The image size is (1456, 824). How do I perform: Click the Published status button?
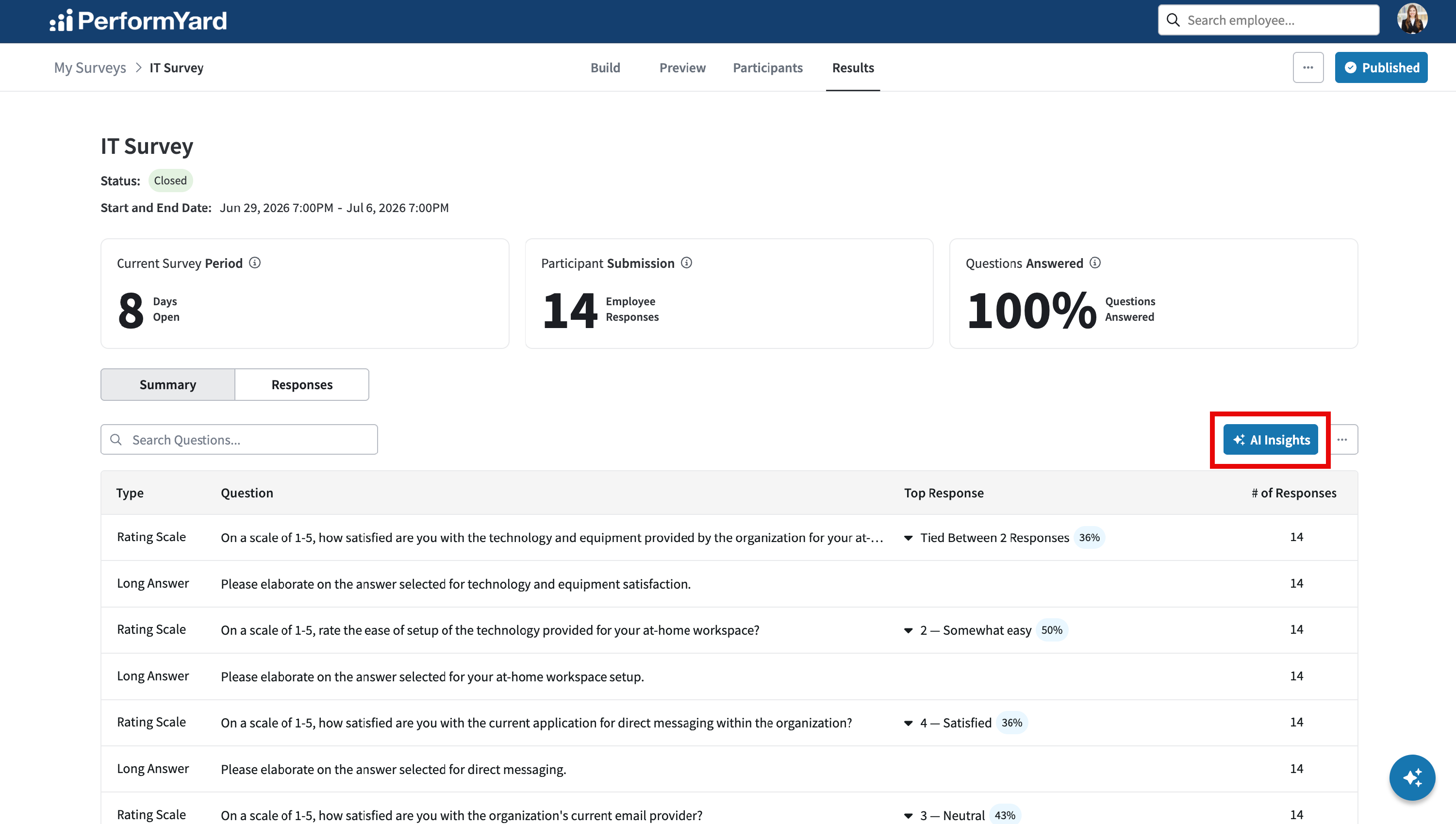click(x=1381, y=67)
